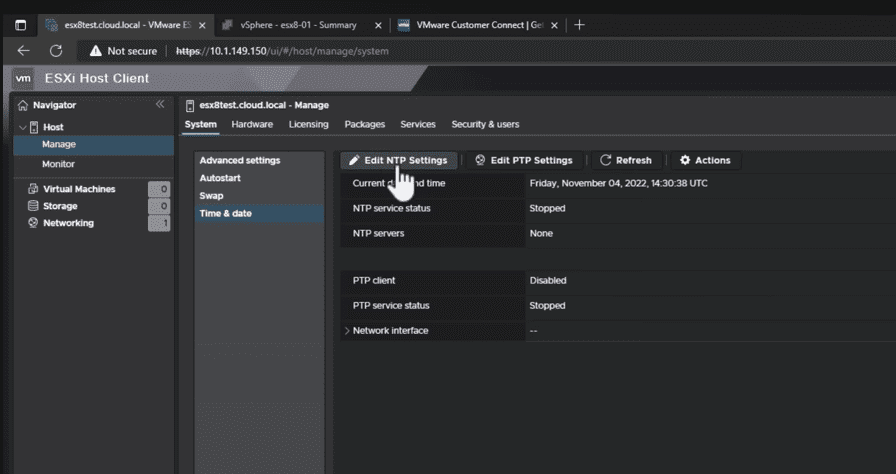Image resolution: width=896 pixels, height=474 pixels.
Task: Open the Actions gear menu
Action: click(705, 160)
